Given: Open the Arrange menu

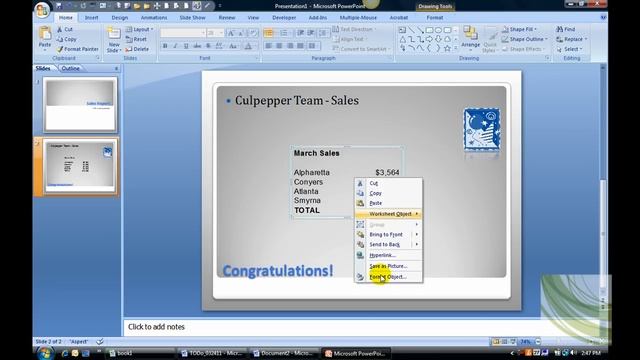Looking at the screenshot, I should (470, 38).
